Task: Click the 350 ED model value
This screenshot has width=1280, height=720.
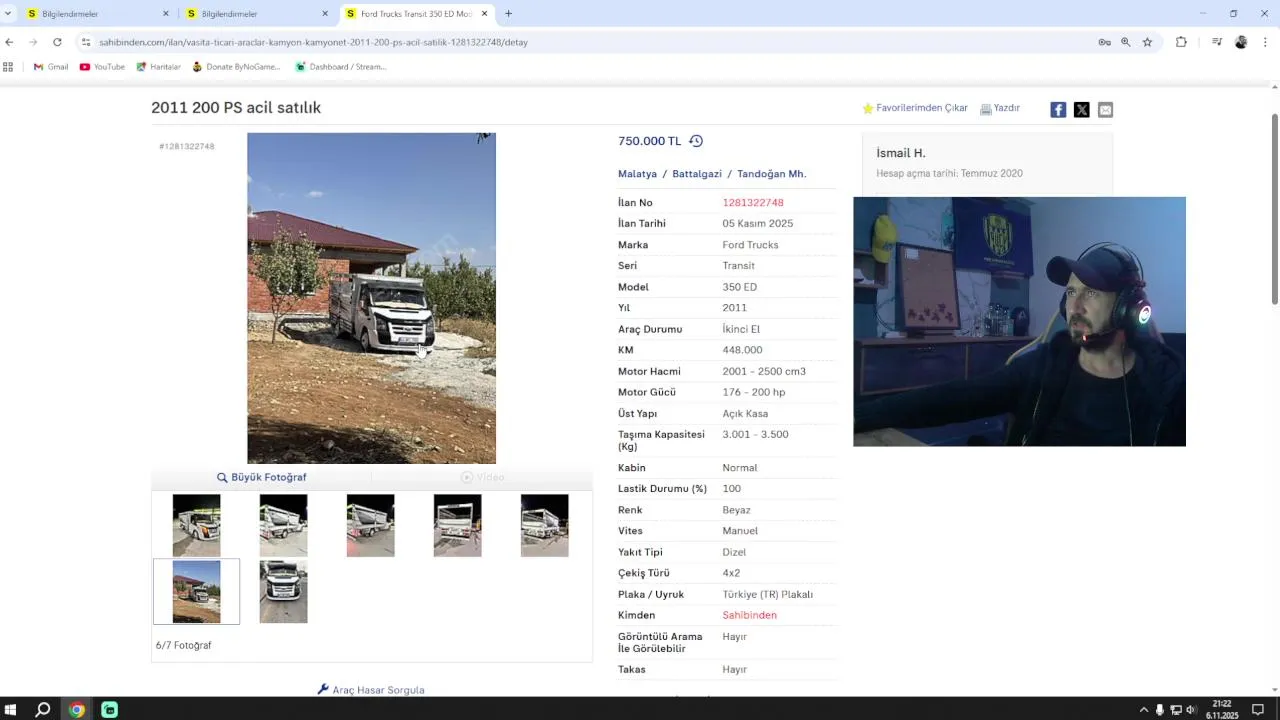Action: tap(739, 287)
